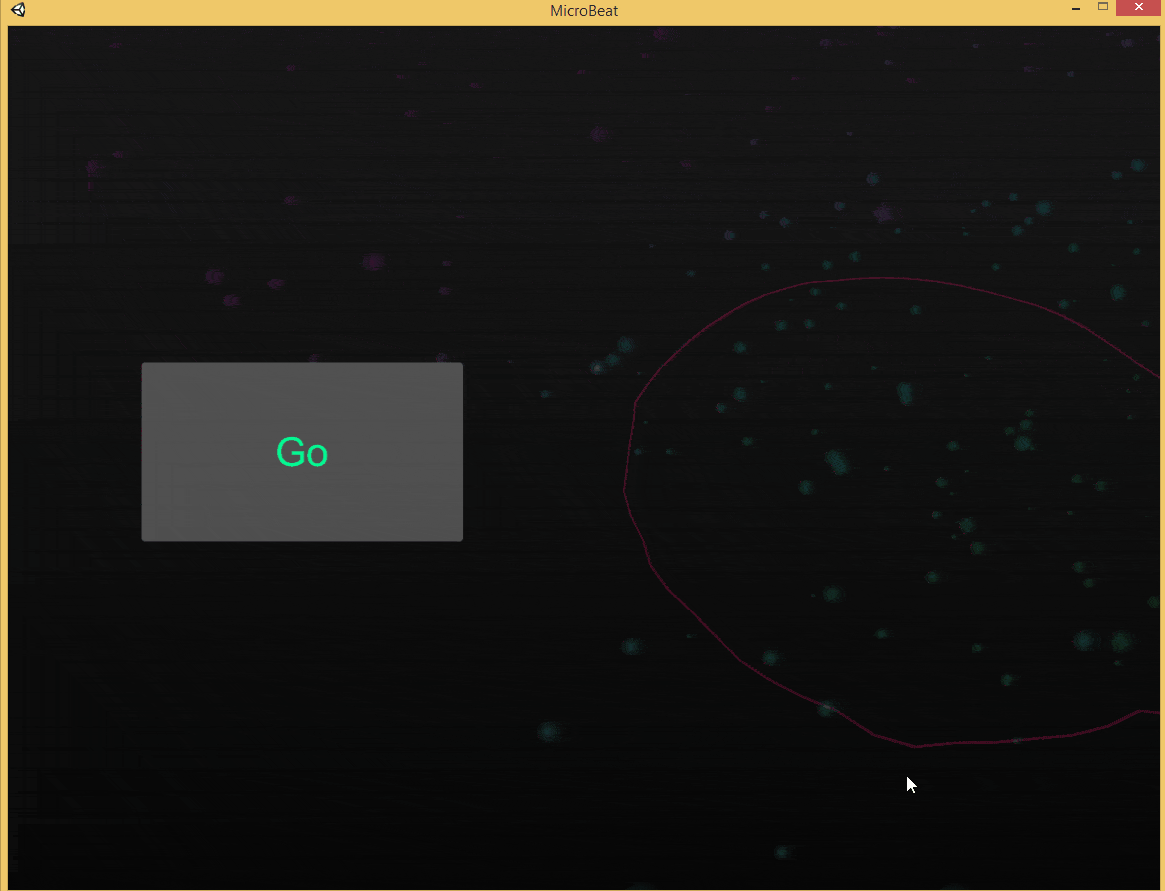
Task: Select the big teal particle left of the mouse cursor
Action: [x=549, y=732]
